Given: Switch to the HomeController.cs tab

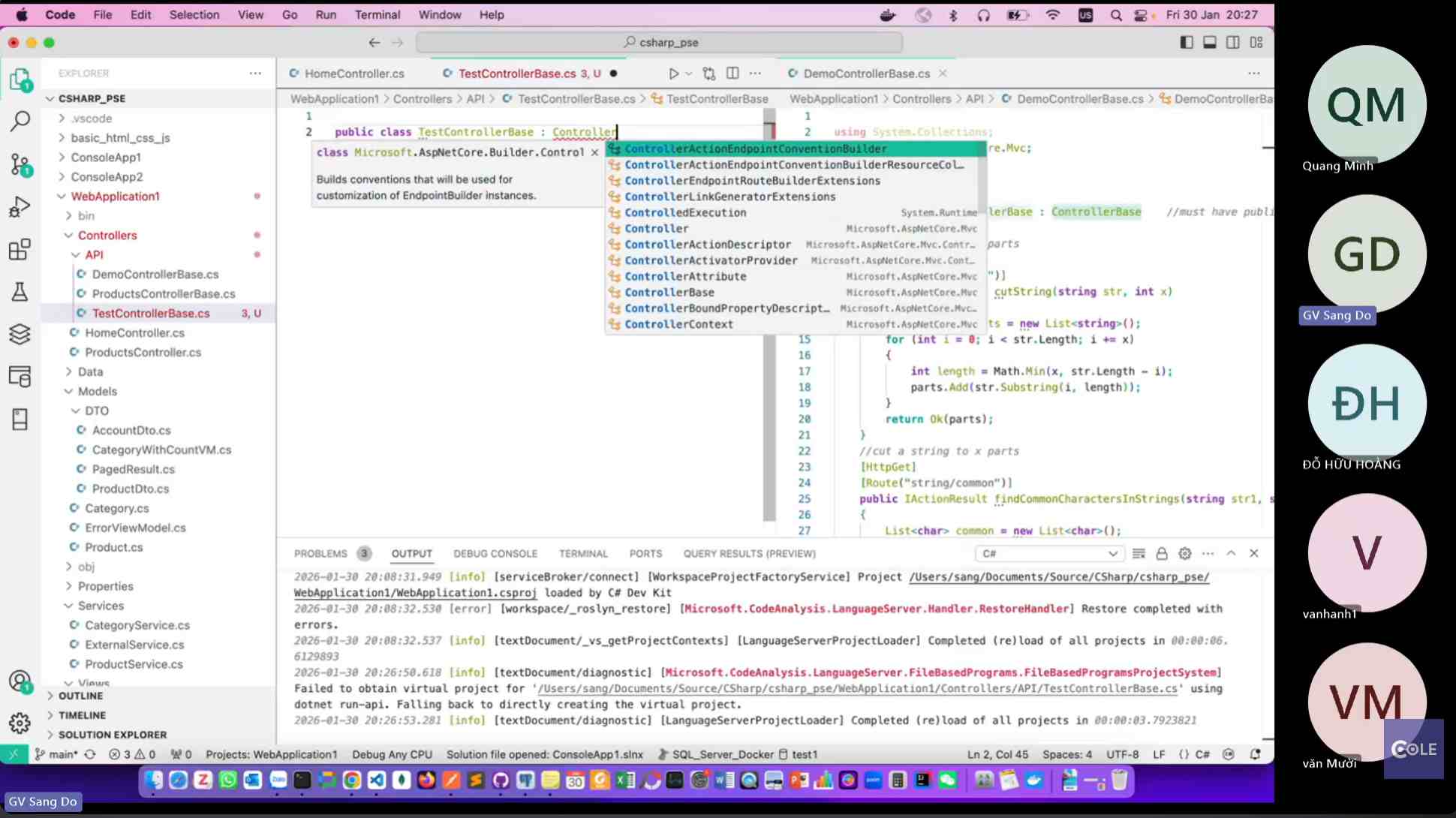Looking at the screenshot, I should [x=354, y=74].
